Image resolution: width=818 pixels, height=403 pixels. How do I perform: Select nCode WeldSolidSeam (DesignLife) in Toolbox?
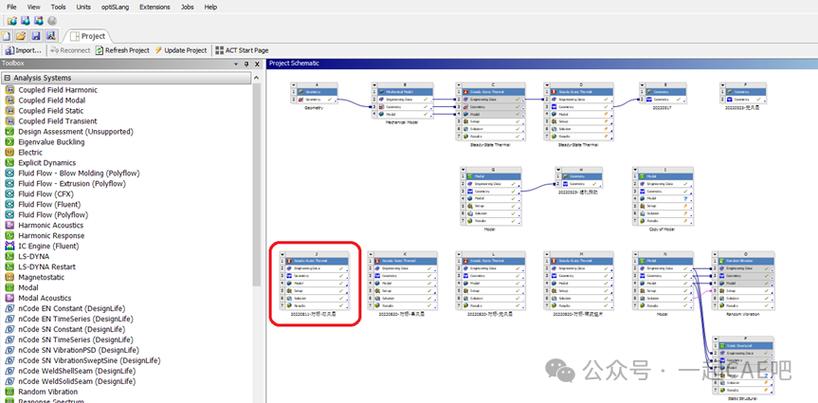click(x=79, y=381)
